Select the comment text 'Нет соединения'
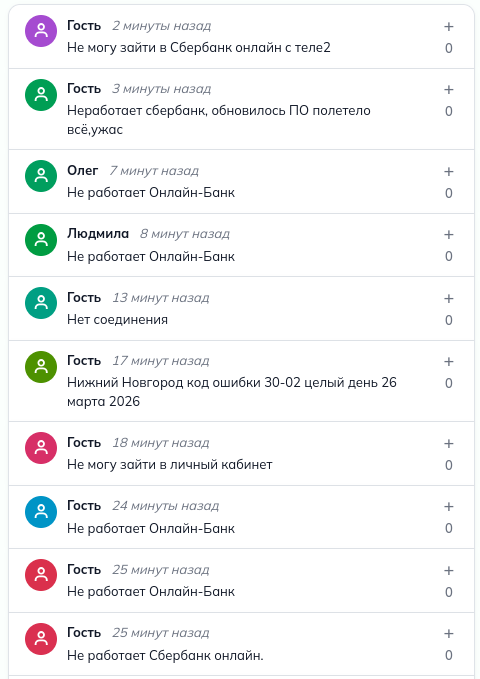Screen dimensions: 480x679 (117, 320)
